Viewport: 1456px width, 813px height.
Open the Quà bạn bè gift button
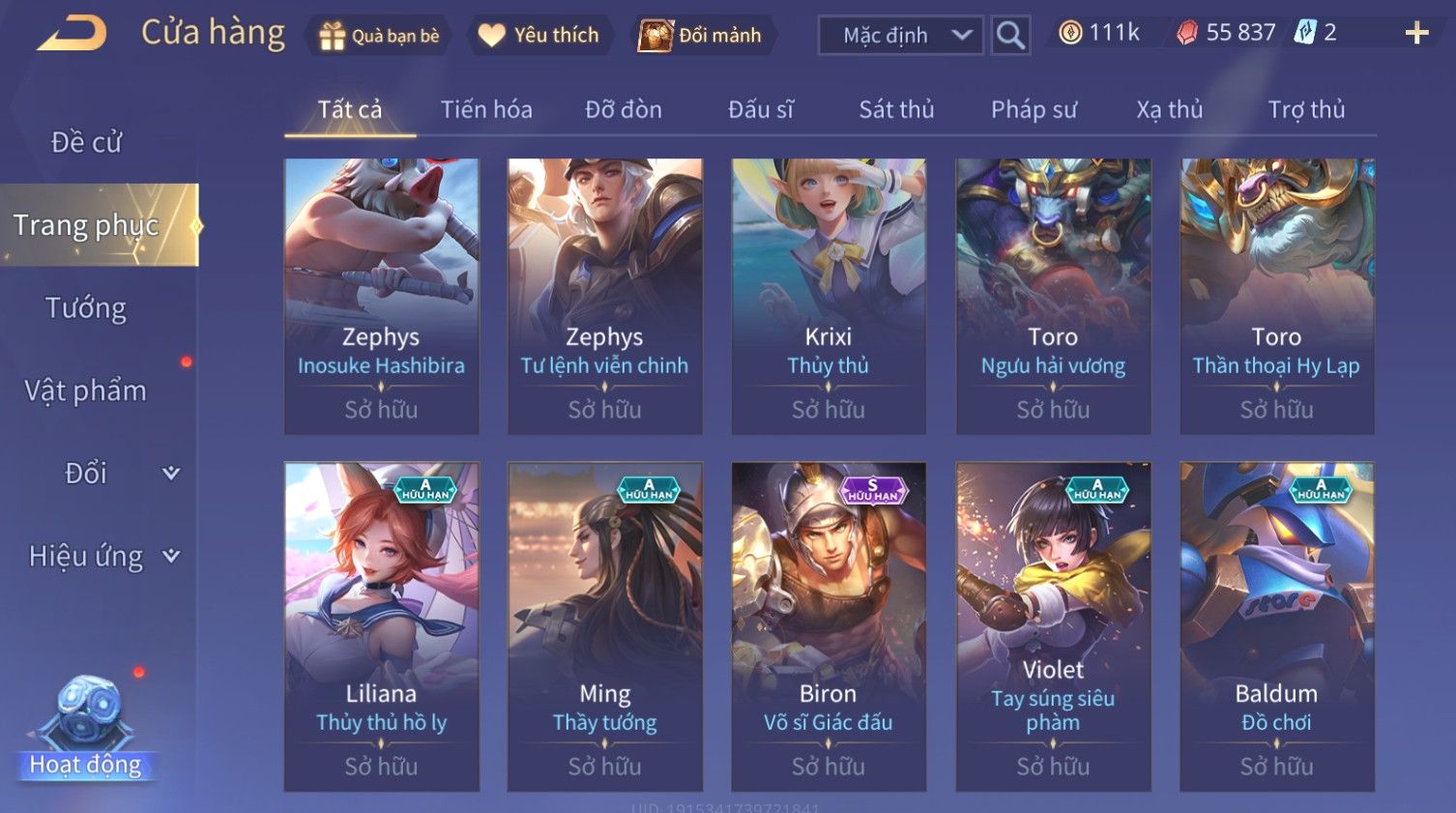click(380, 36)
